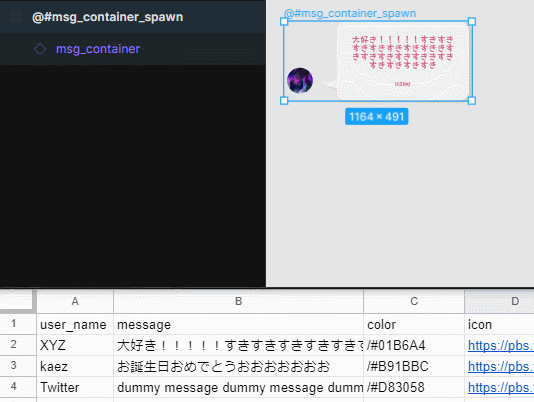Click the 大好き message cell in row 2
The height and width of the screenshot is (402, 534).
point(238,345)
